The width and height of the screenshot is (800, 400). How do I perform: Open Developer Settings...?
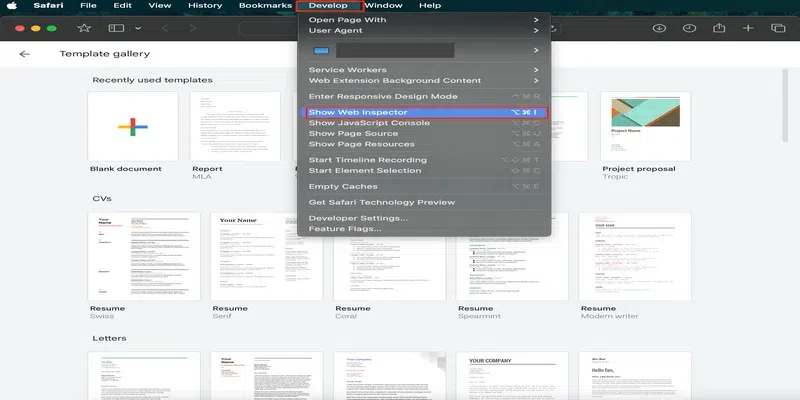tap(423, 218)
